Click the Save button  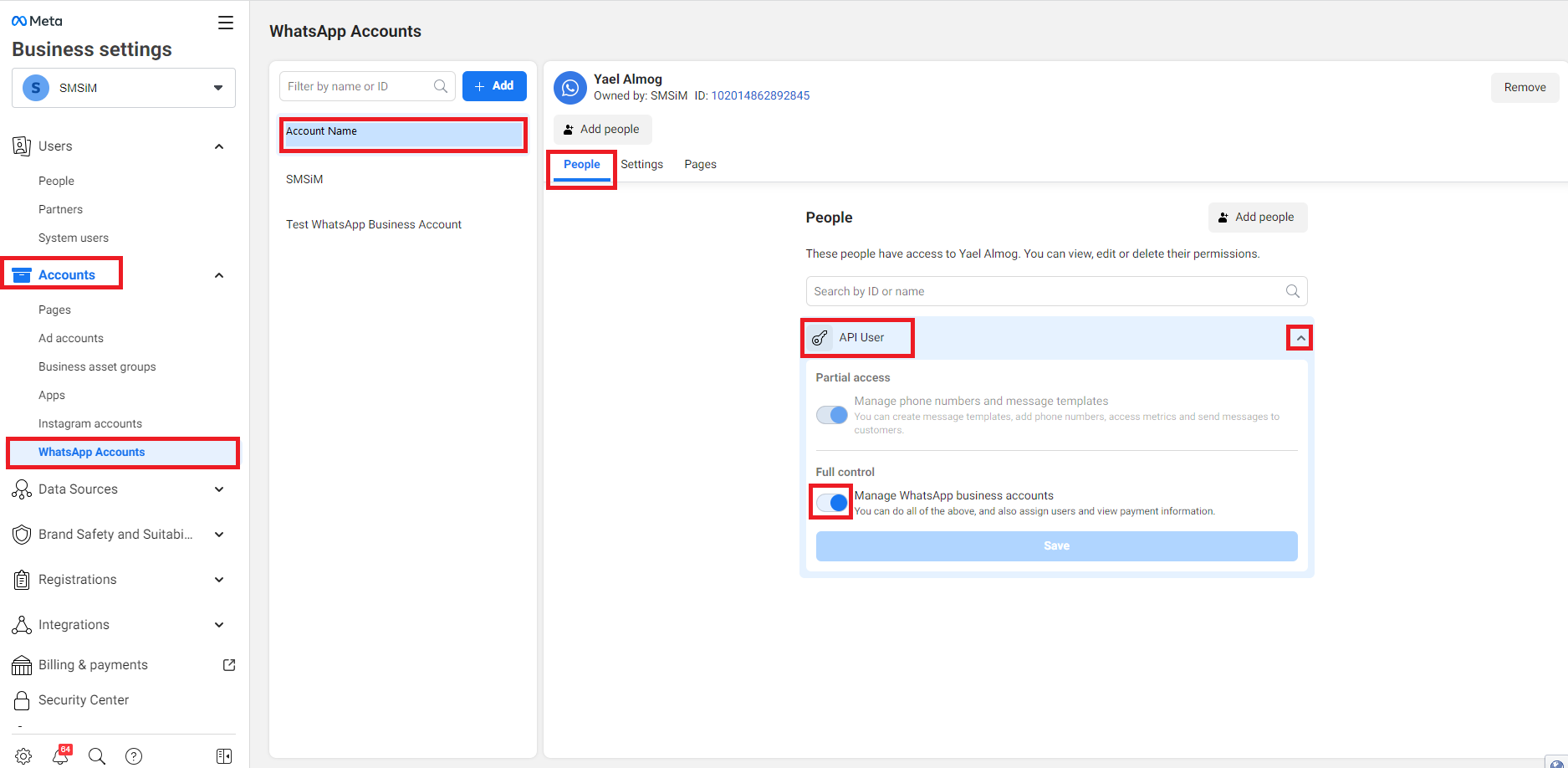pyautogui.click(x=1056, y=546)
